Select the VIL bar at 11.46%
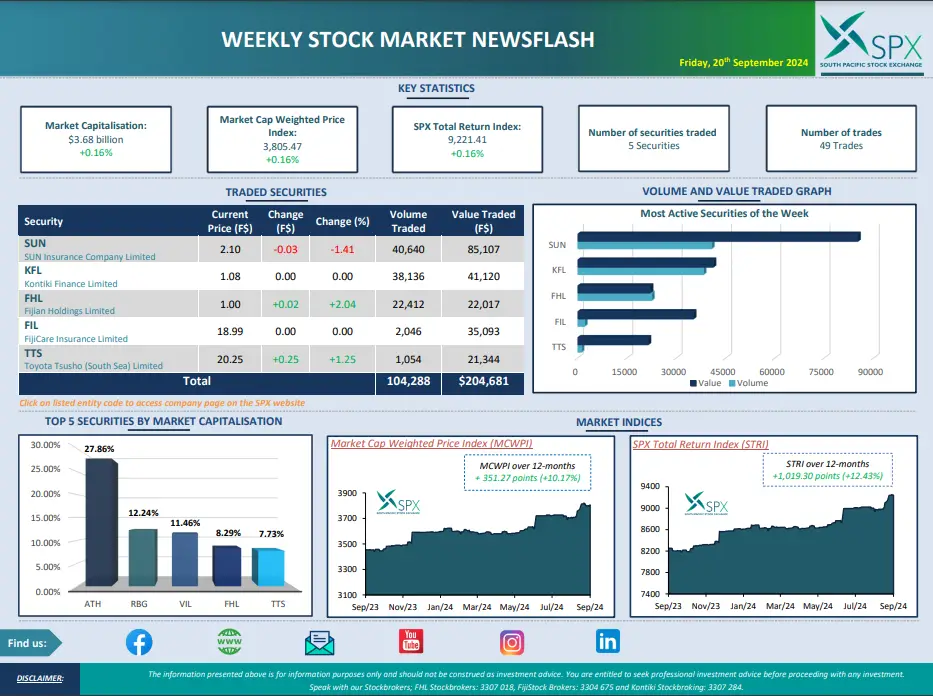Viewport: 933px width, 696px height. click(185, 559)
